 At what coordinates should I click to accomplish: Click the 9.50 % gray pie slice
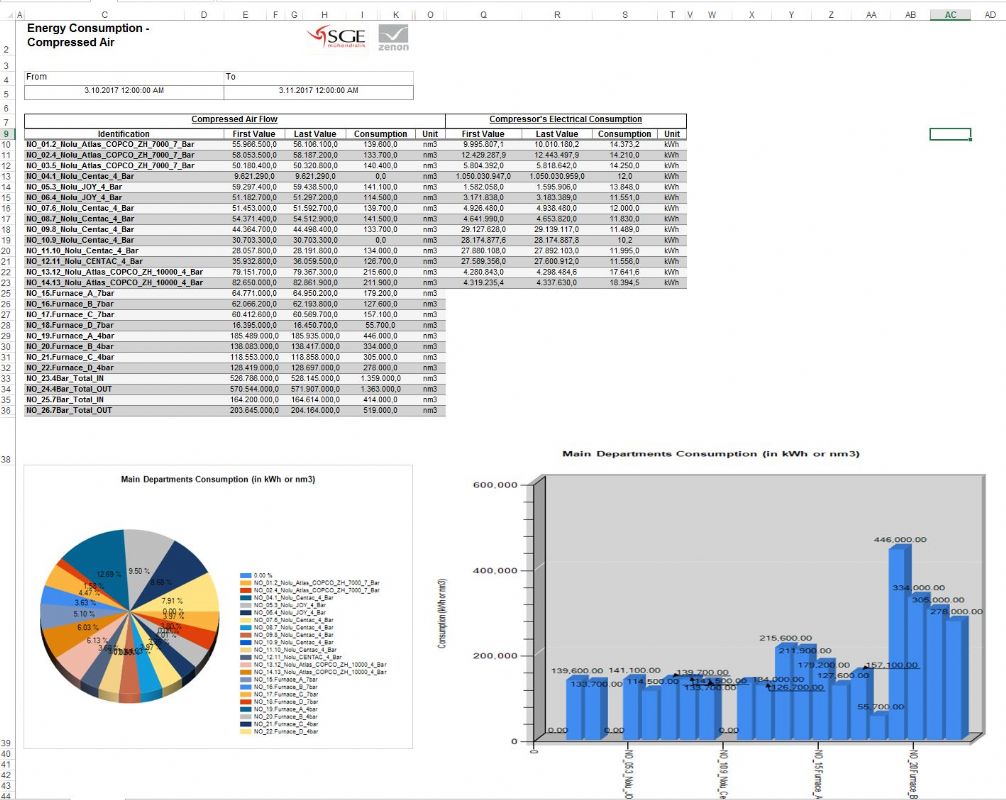(144, 558)
